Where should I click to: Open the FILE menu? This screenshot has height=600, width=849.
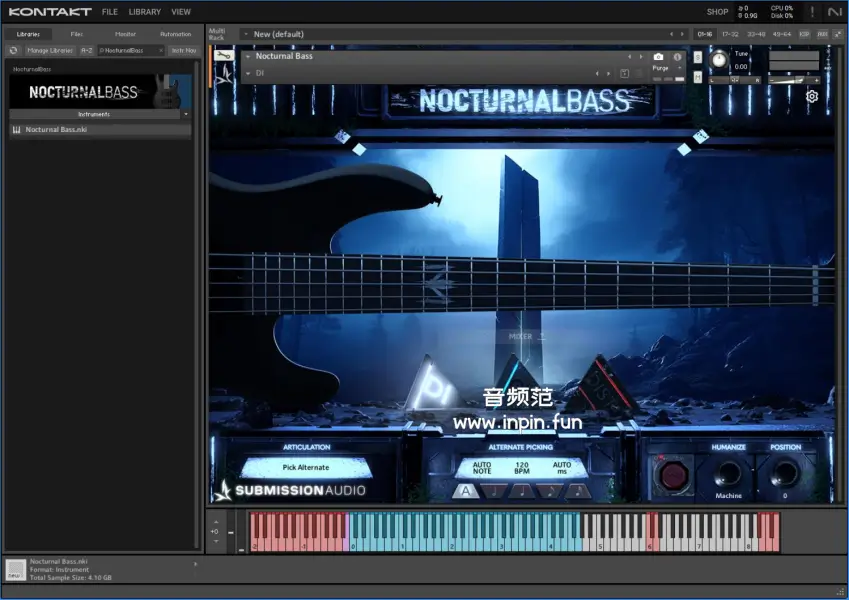click(x=109, y=11)
